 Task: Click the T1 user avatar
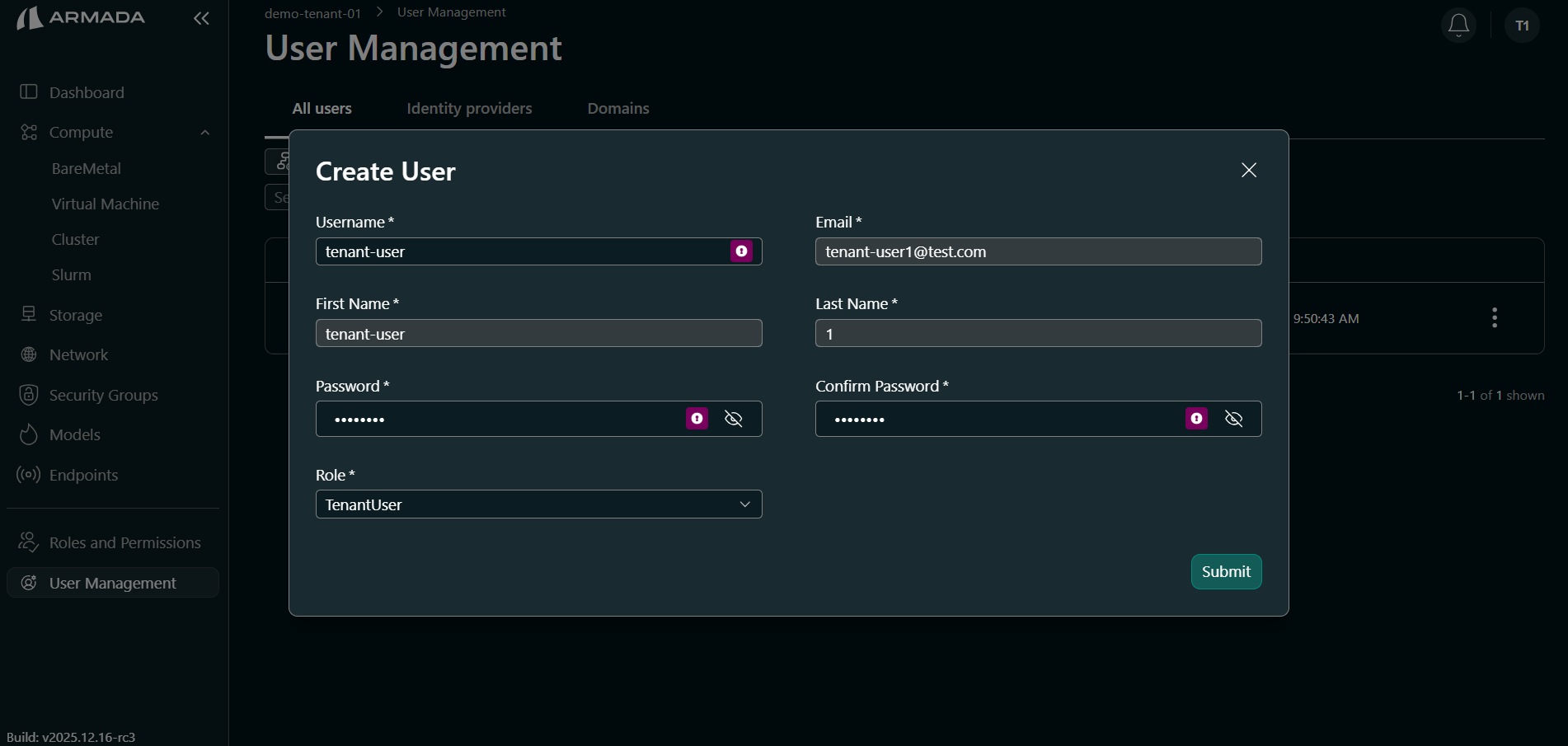(x=1522, y=26)
